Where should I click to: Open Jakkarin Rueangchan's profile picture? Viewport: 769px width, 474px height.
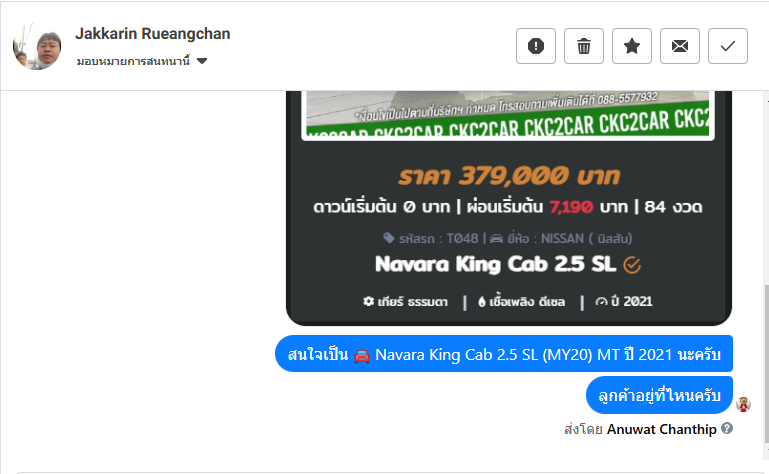coord(37,46)
